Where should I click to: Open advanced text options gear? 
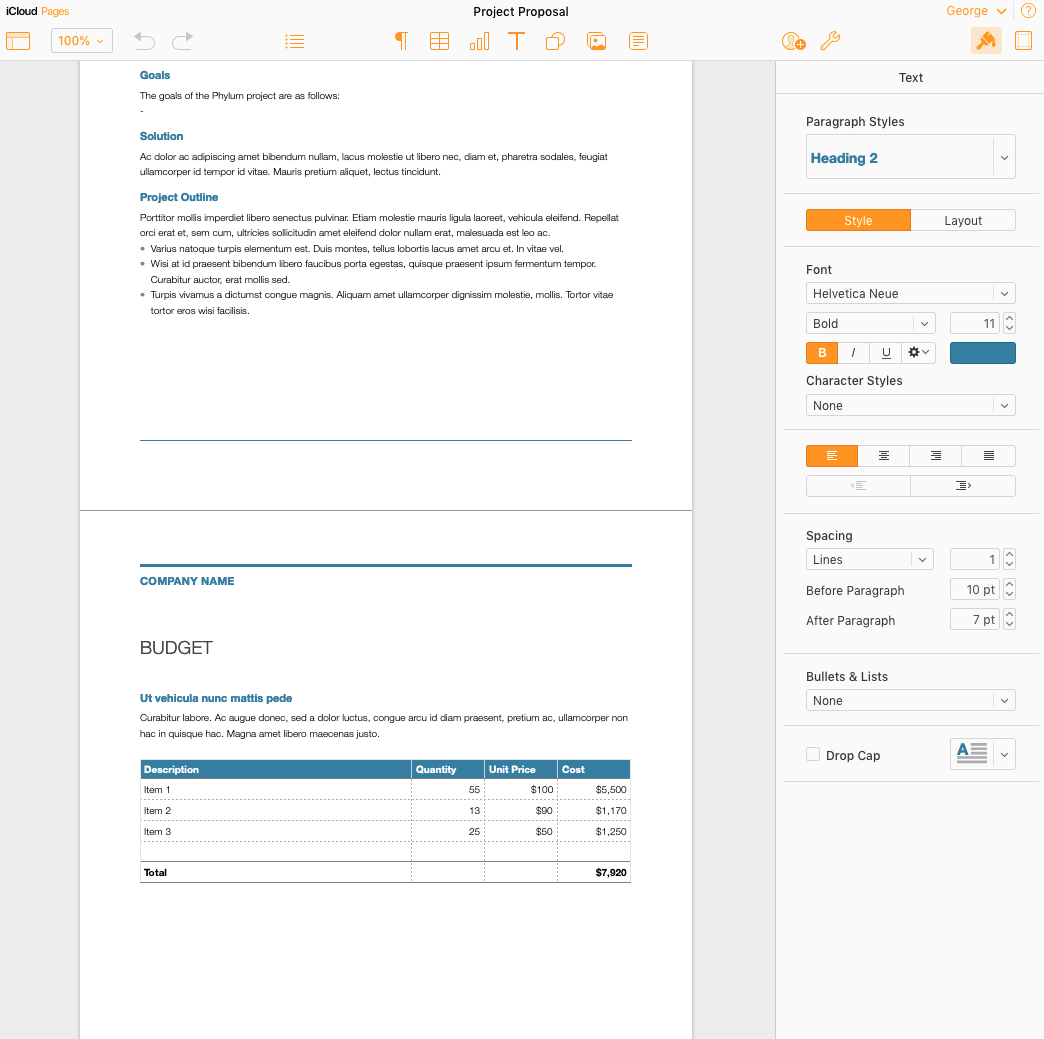918,353
